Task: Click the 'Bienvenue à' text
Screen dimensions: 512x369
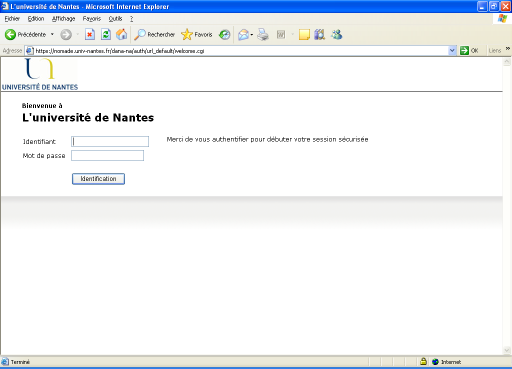Action: [x=42, y=106]
